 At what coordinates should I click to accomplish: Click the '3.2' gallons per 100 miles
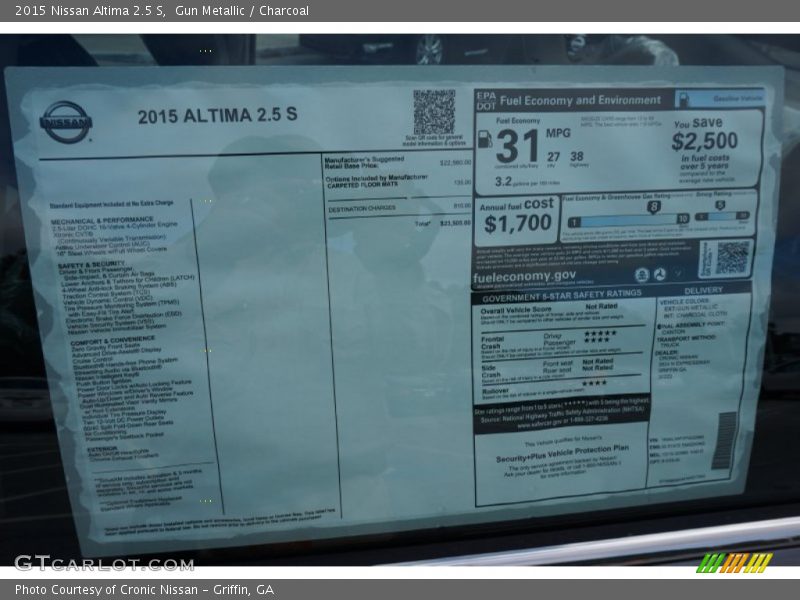coord(503,181)
